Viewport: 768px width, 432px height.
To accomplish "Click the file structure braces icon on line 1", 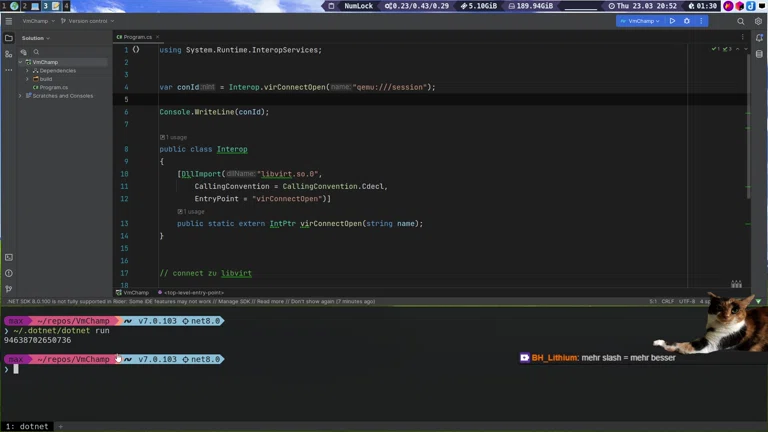I will point(136,49).
